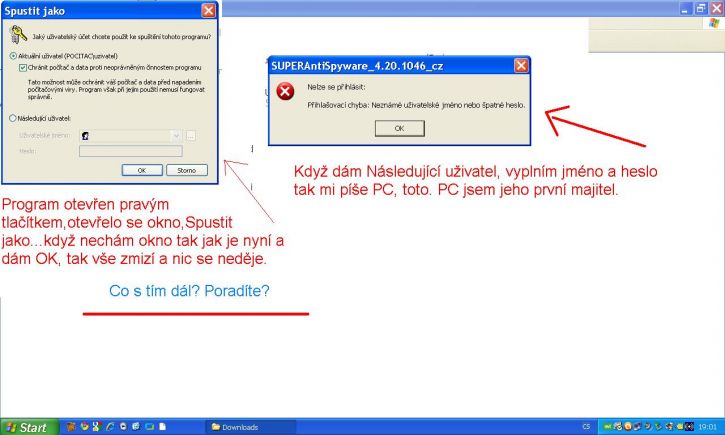Toggle 'Chránit počítač a data' checkbox
The width and height of the screenshot is (725, 435).
[23, 67]
